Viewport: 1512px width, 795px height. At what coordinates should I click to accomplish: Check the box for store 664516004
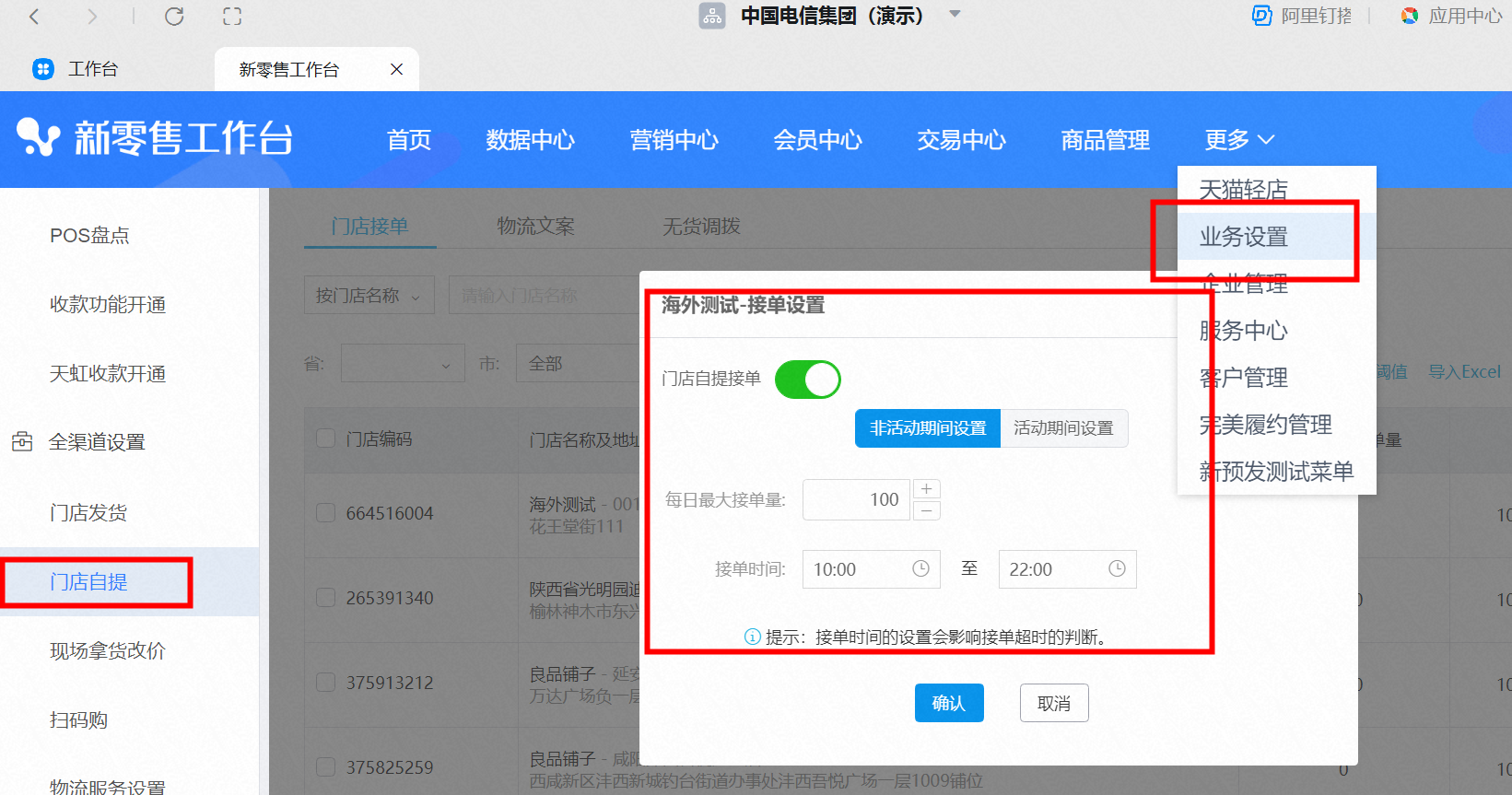click(326, 513)
